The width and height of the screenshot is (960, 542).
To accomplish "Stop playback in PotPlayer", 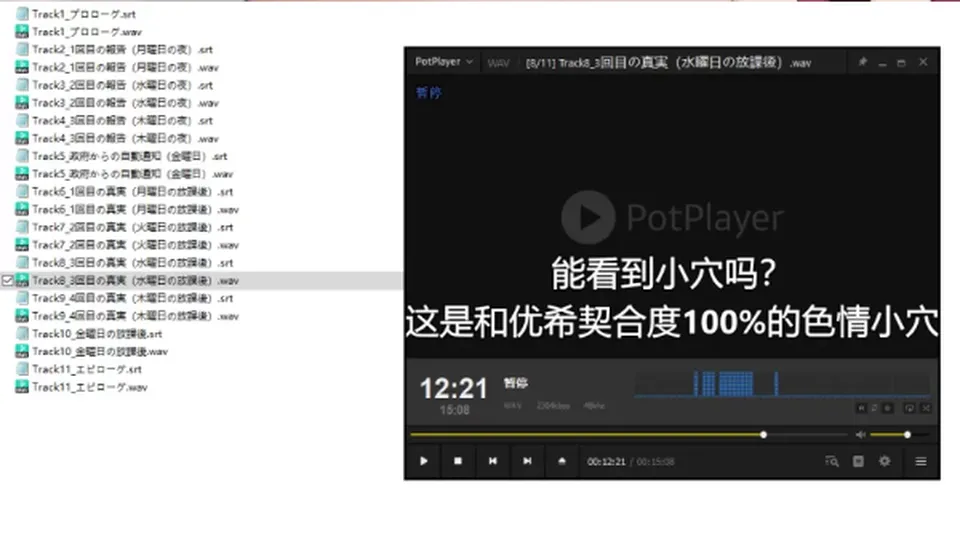I will tap(458, 461).
